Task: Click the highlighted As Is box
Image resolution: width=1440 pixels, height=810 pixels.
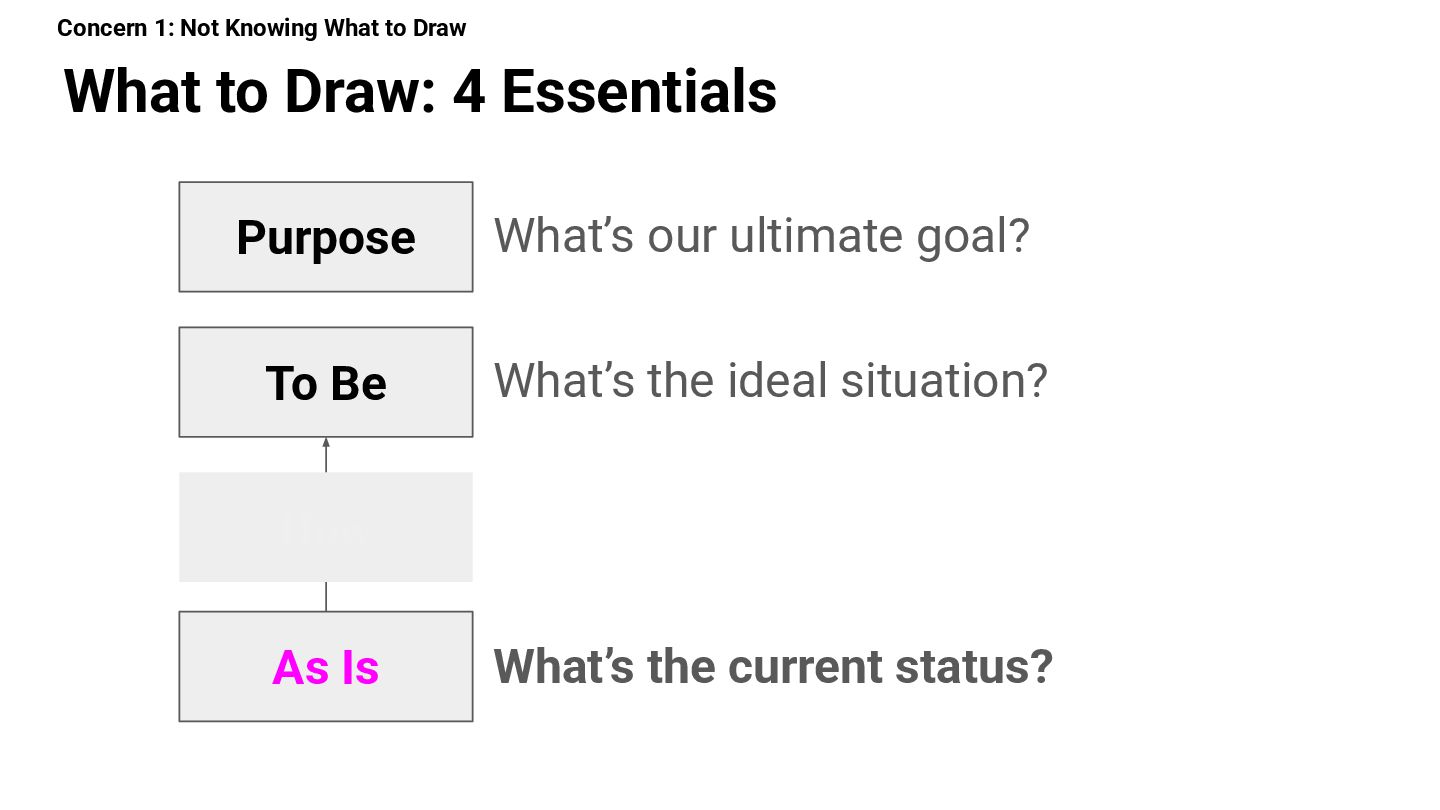Action: coord(326,666)
